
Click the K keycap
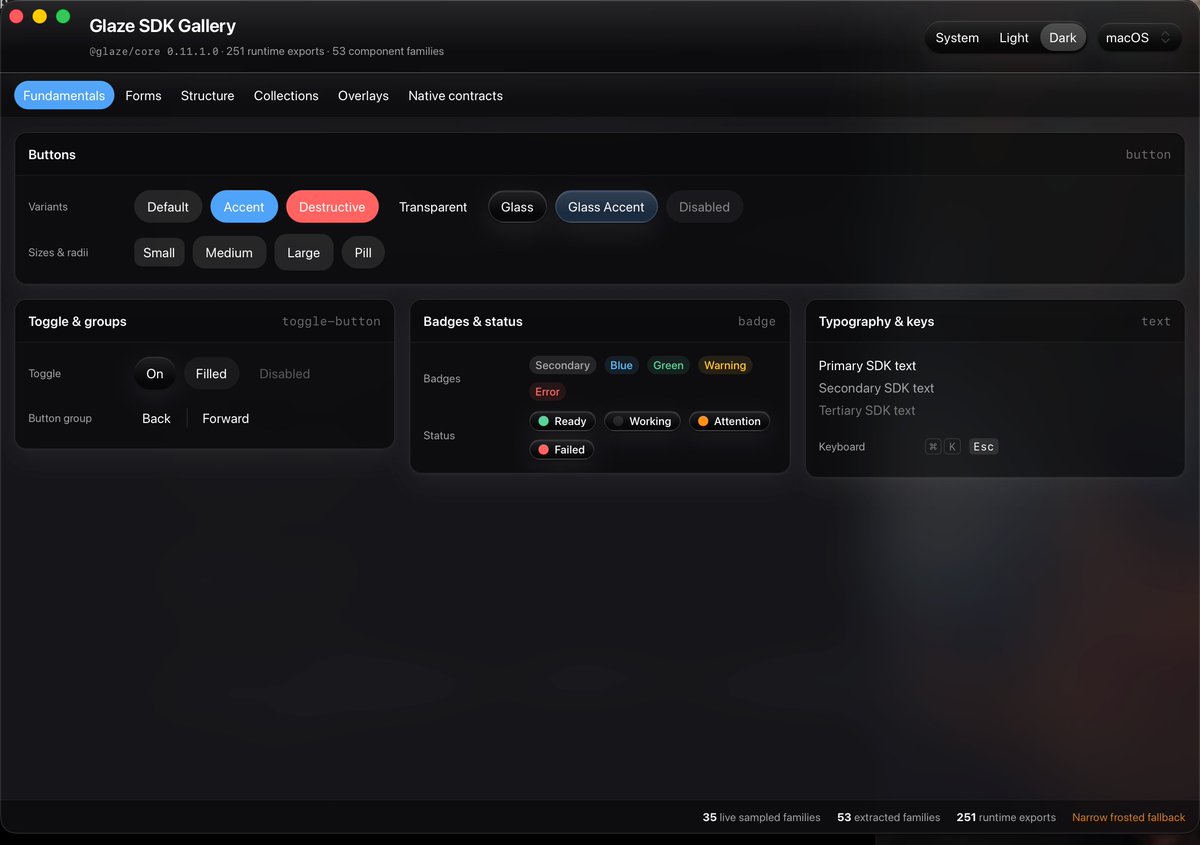(x=952, y=447)
